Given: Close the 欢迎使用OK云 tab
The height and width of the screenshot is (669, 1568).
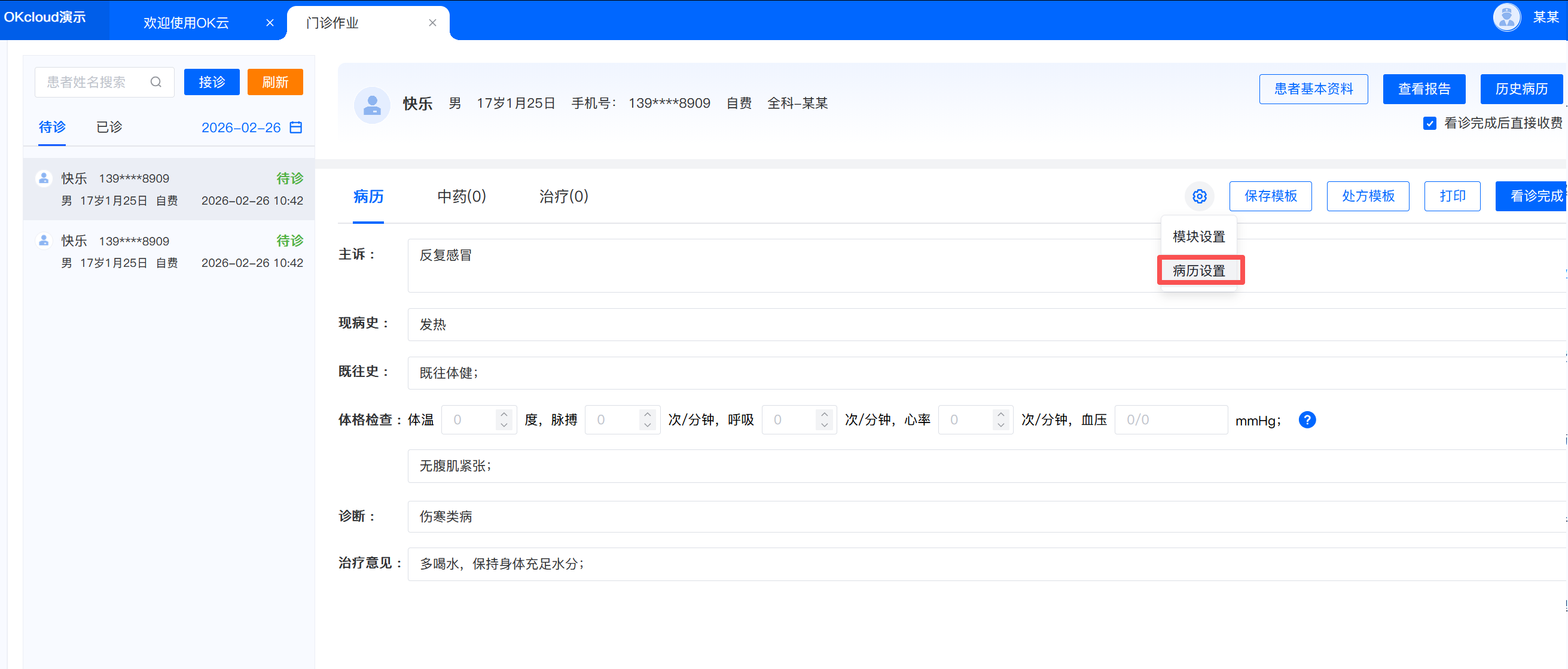Looking at the screenshot, I should (270, 23).
